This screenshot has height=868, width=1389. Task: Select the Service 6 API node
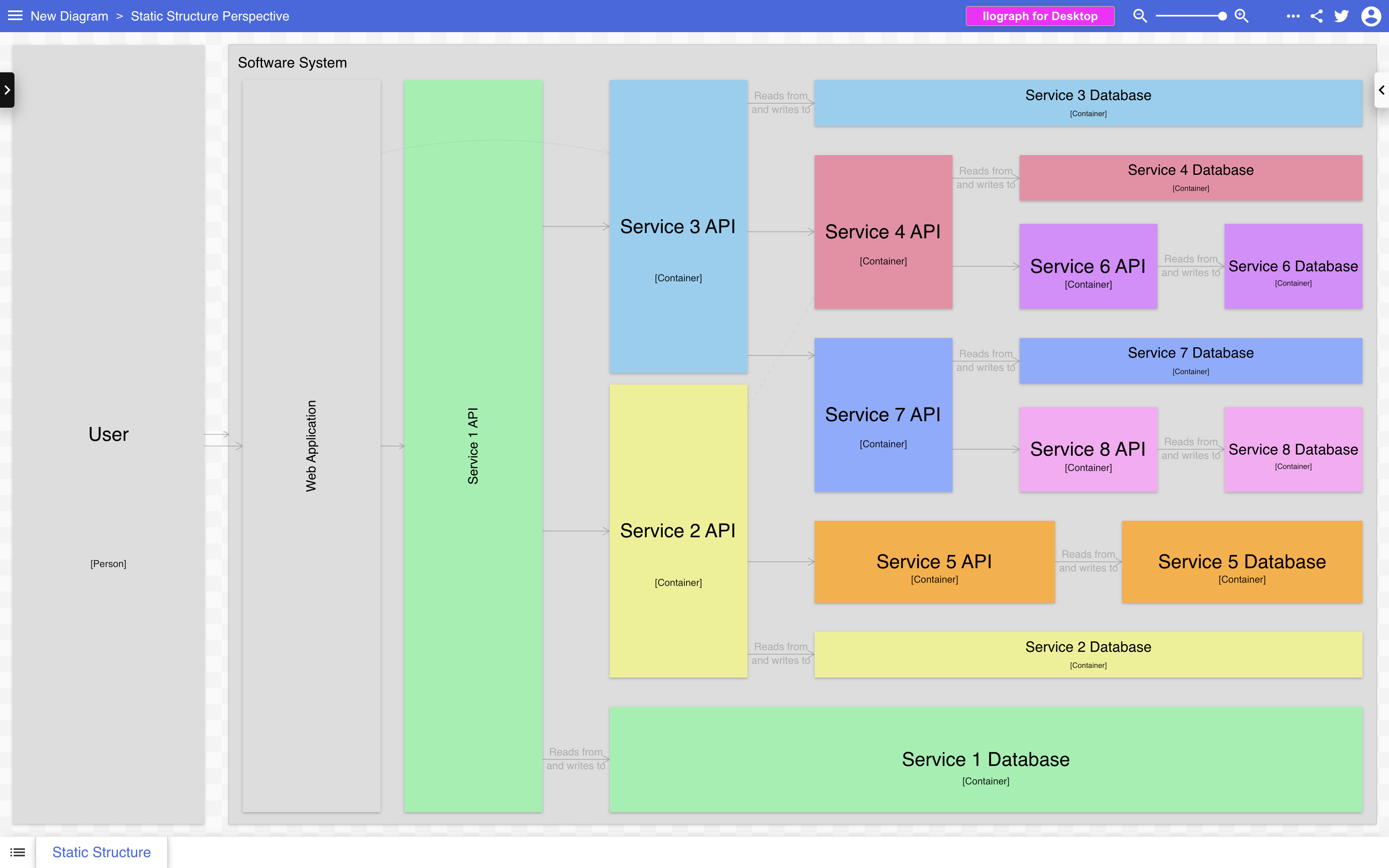pyautogui.click(x=1088, y=267)
